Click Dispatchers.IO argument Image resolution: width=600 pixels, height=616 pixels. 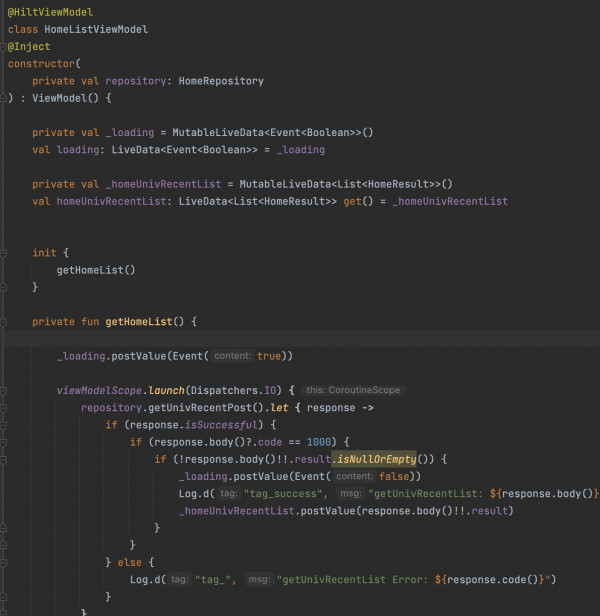click(x=233, y=390)
